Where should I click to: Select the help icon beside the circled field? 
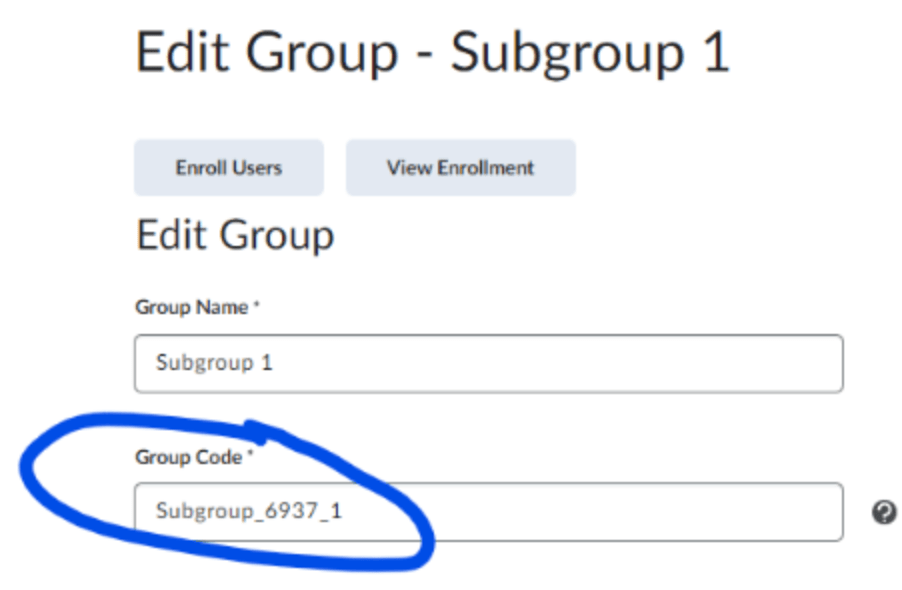coord(882,512)
